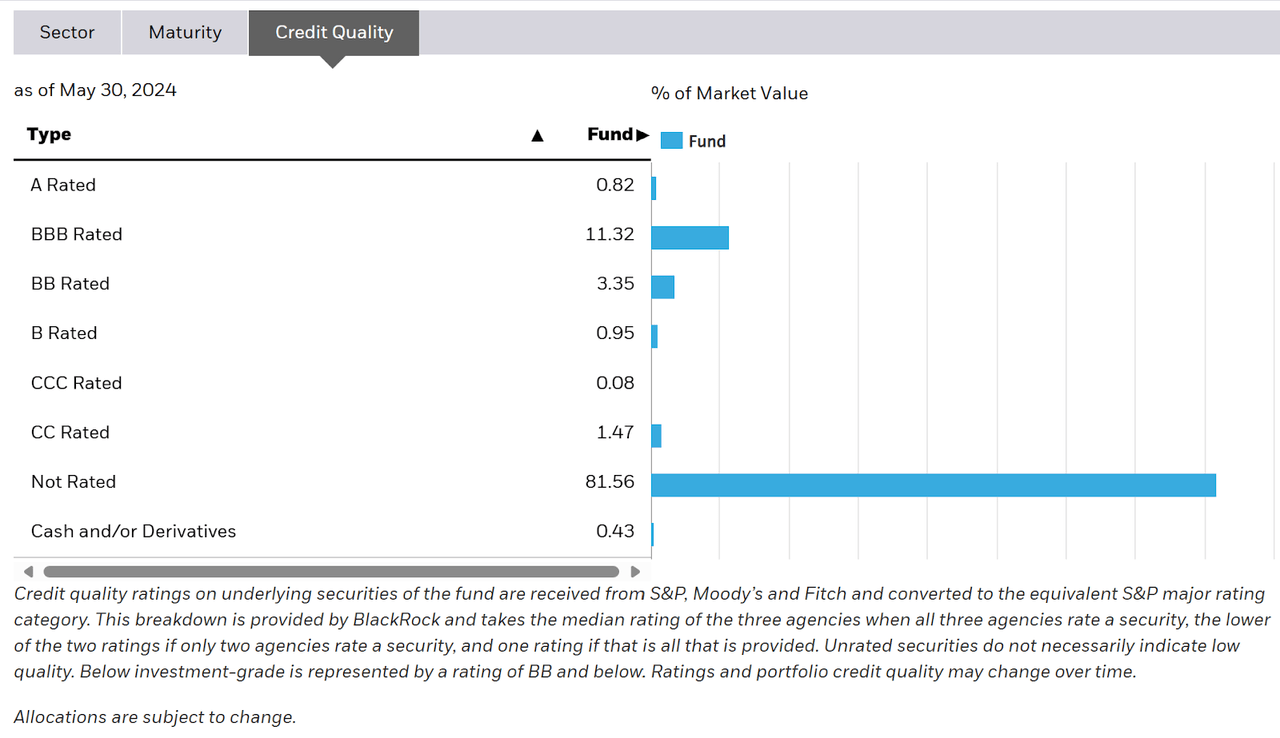
Task: Click the 0.08 fund value
Action: (615, 383)
